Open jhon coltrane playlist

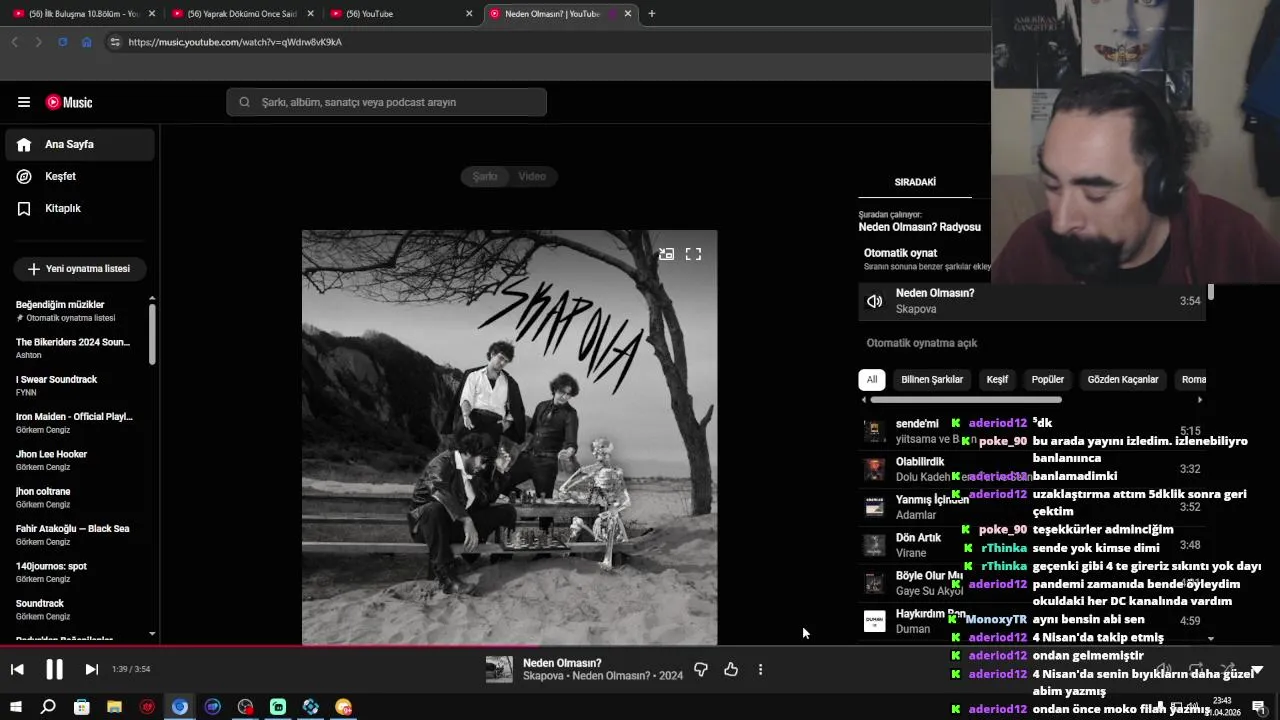(74, 497)
